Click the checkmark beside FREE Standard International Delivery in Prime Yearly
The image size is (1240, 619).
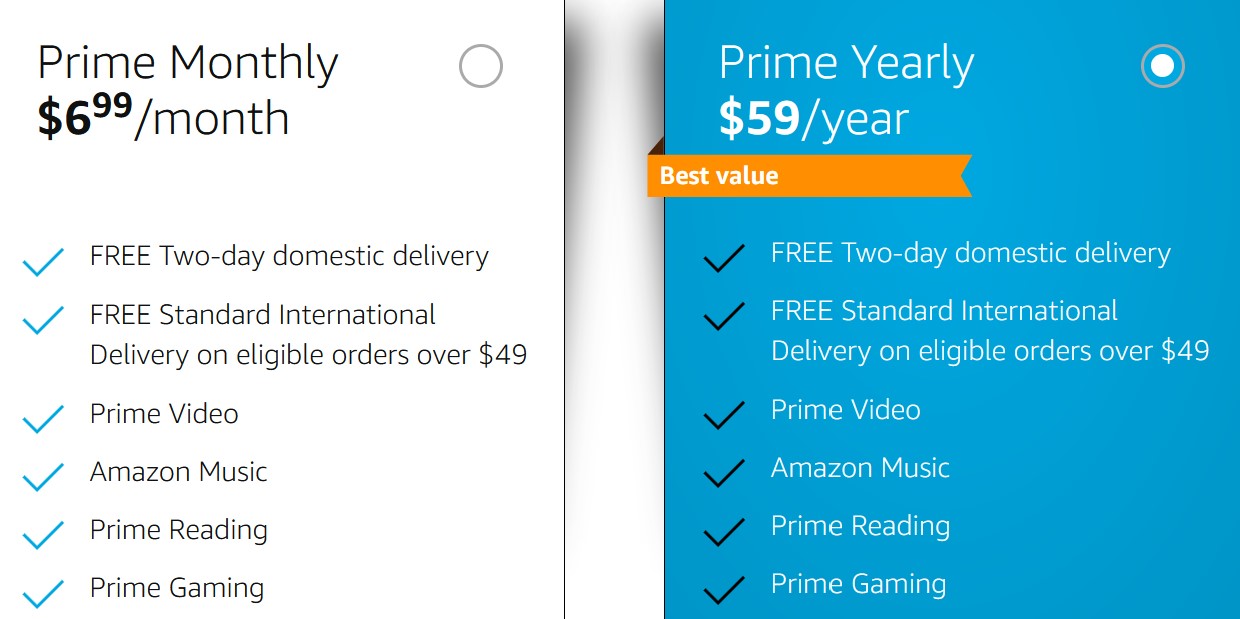pos(722,318)
